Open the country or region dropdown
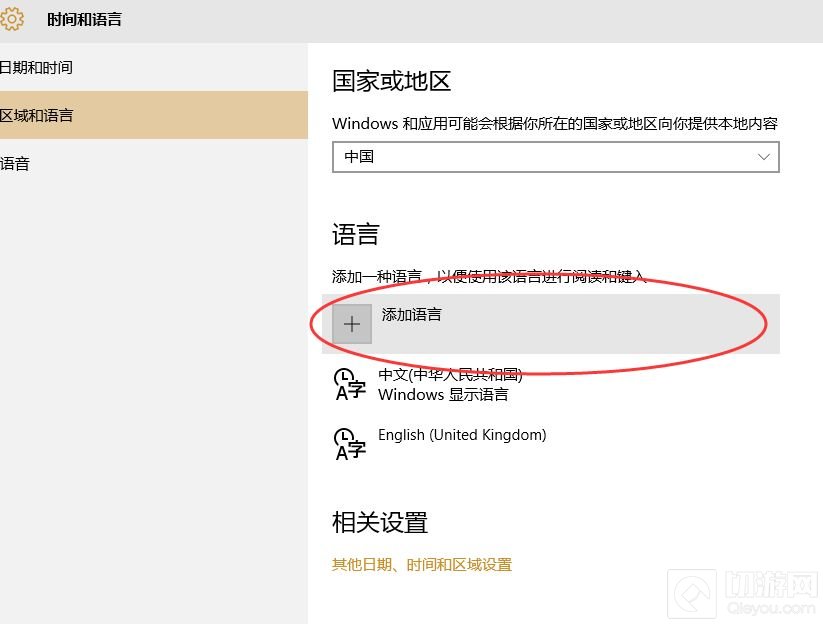This screenshot has height=624, width=823. coord(555,157)
